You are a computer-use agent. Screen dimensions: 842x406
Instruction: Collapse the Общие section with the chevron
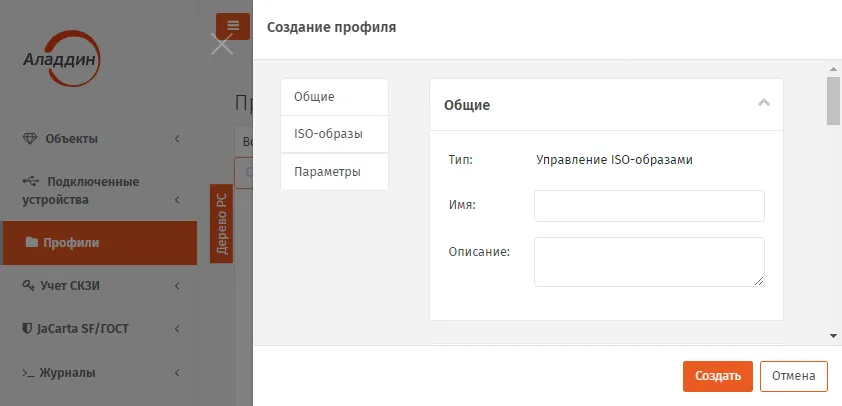click(x=764, y=103)
